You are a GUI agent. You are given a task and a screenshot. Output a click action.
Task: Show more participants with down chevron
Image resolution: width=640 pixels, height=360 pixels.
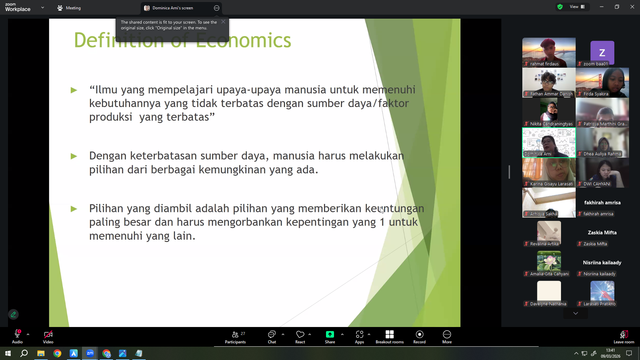[x=576, y=313]
